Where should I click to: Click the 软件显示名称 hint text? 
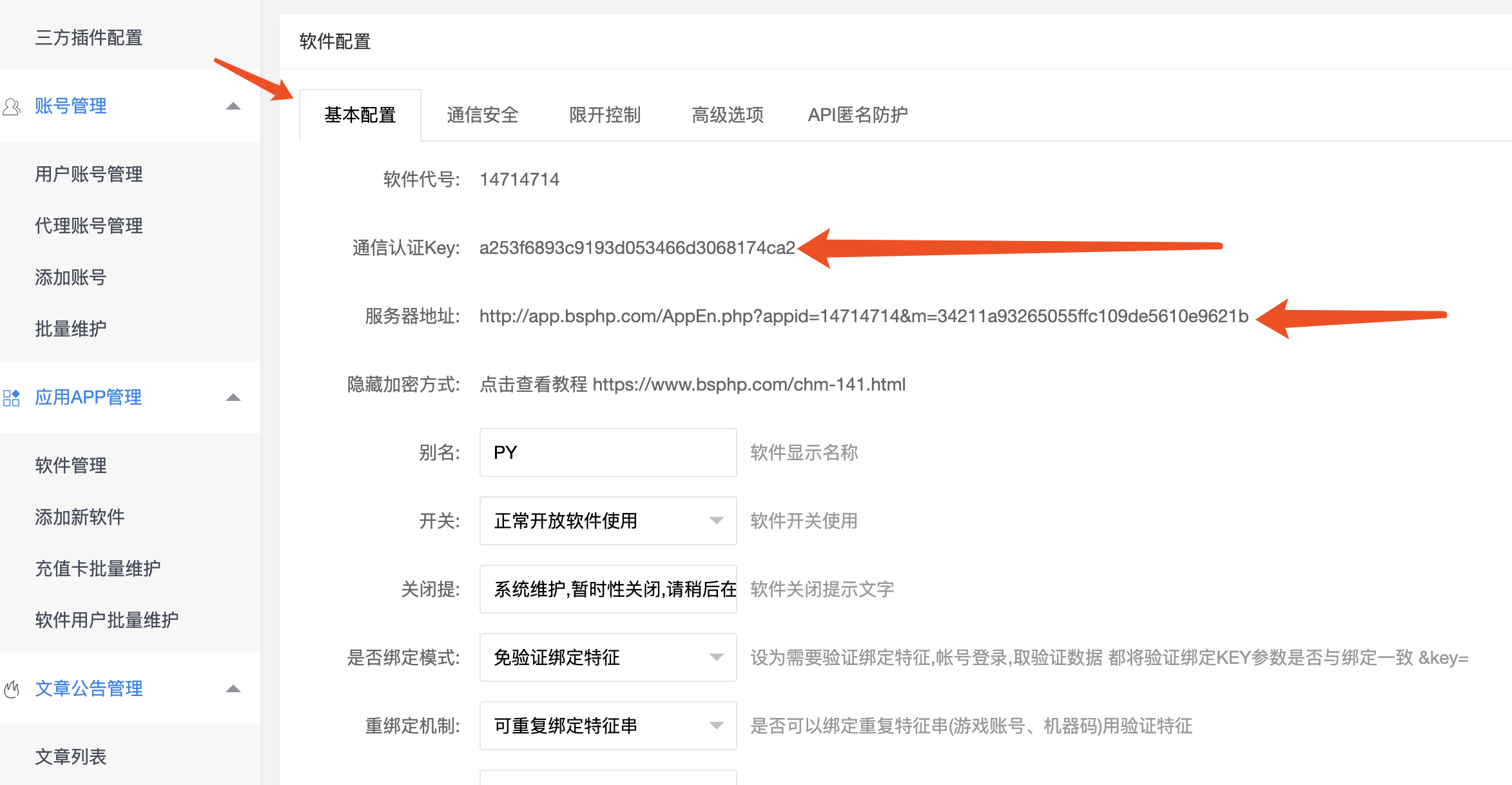(x=804, y=453)
